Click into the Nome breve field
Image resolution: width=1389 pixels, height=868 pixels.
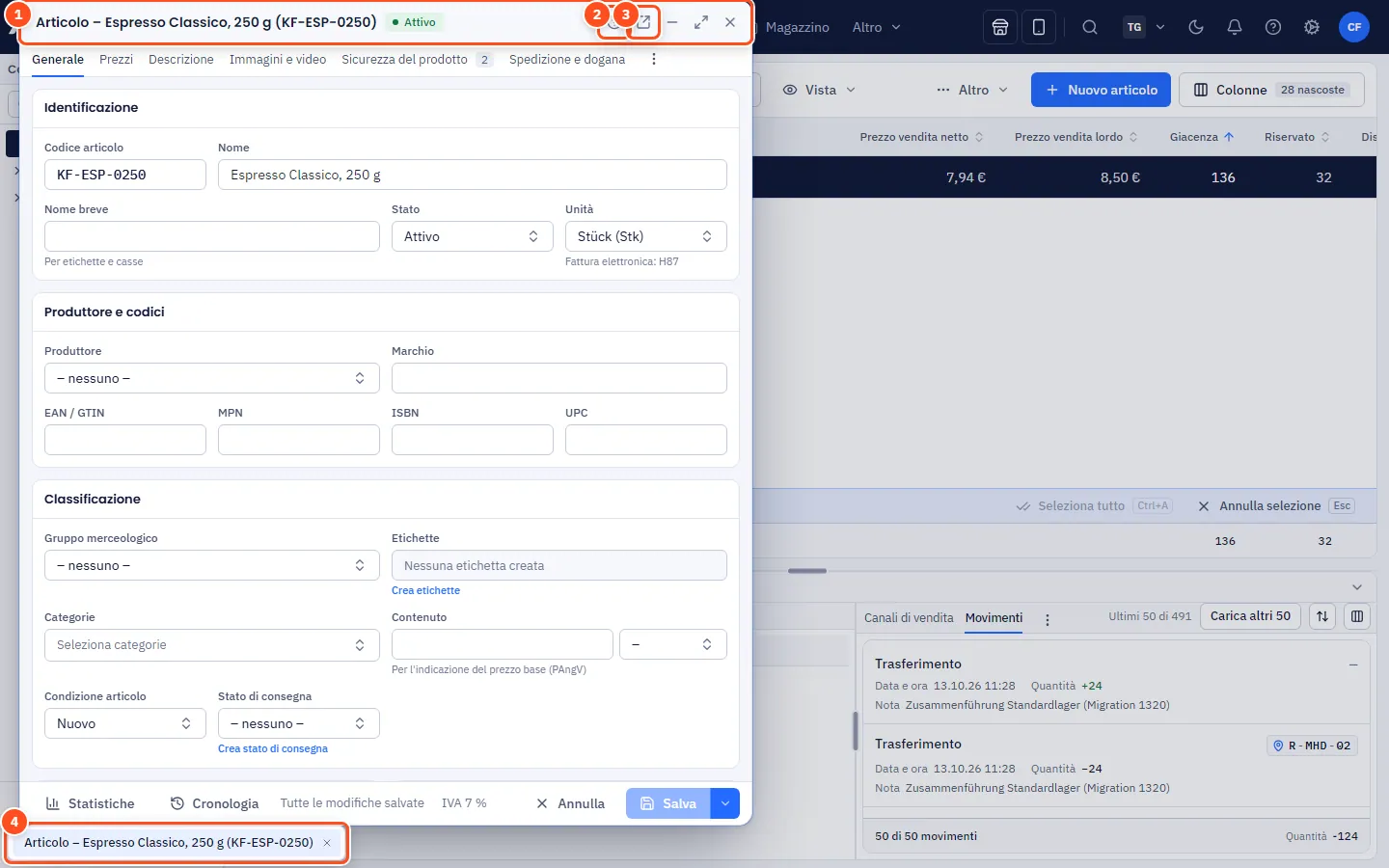tap(211, 236)
